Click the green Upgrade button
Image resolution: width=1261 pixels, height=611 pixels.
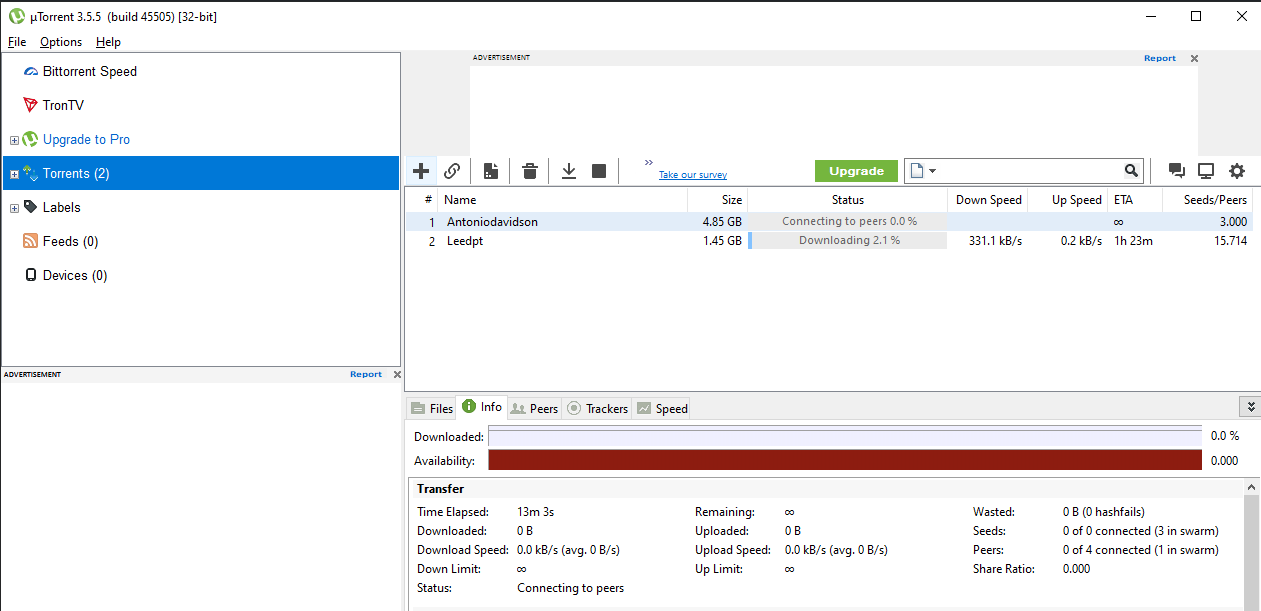(x=856, y=171)
